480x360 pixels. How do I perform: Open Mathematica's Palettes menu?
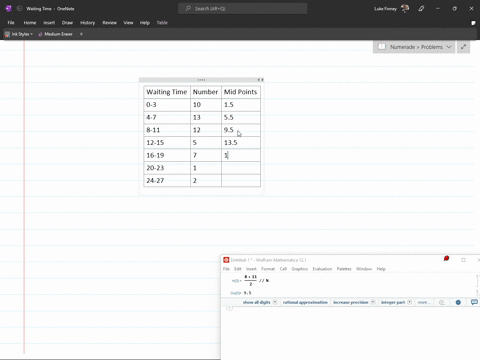tap(344, 269)
